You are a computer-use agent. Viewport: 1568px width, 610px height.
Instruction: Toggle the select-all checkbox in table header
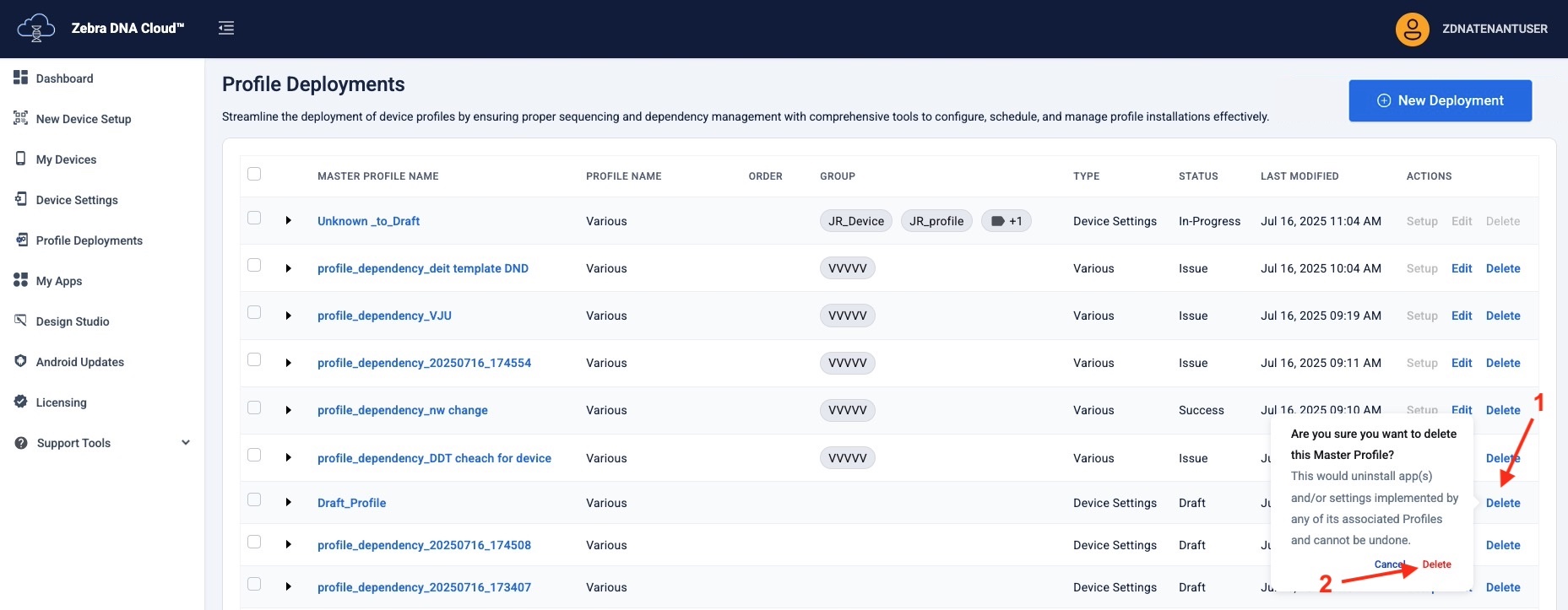pos(254,175)
